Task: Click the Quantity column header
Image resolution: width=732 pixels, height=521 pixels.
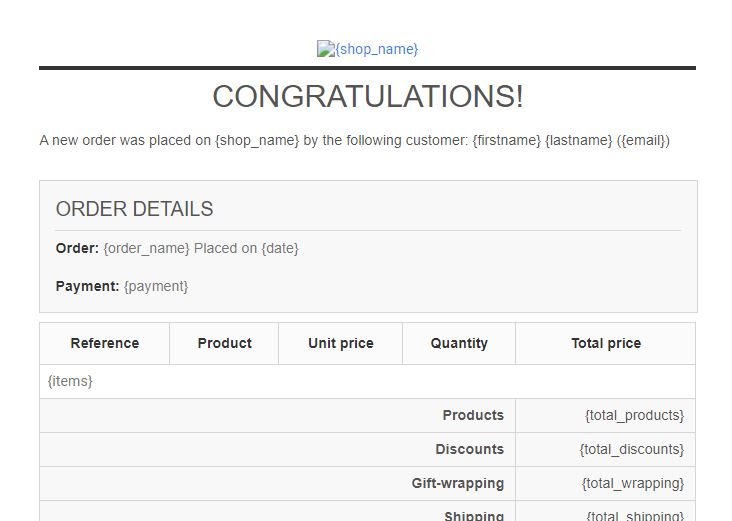Action: click(459, 343)
